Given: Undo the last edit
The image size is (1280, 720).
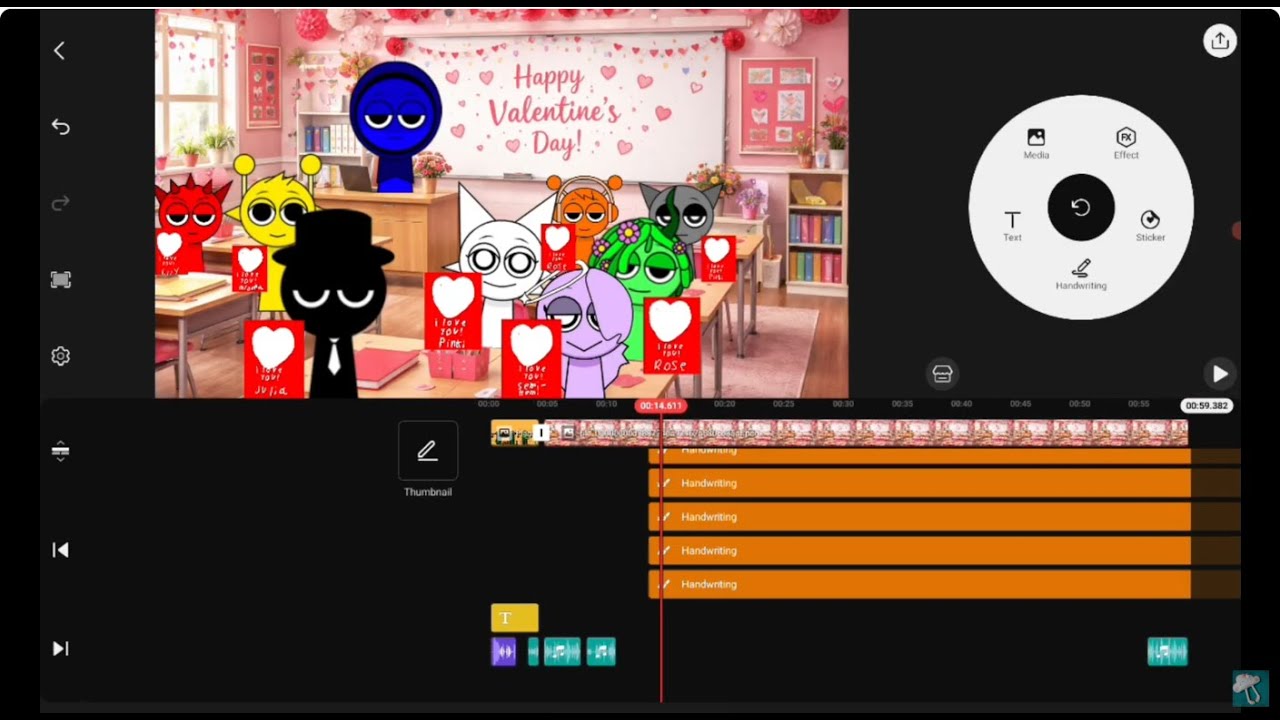Looking at the screenshot, I should click(60, 127).
